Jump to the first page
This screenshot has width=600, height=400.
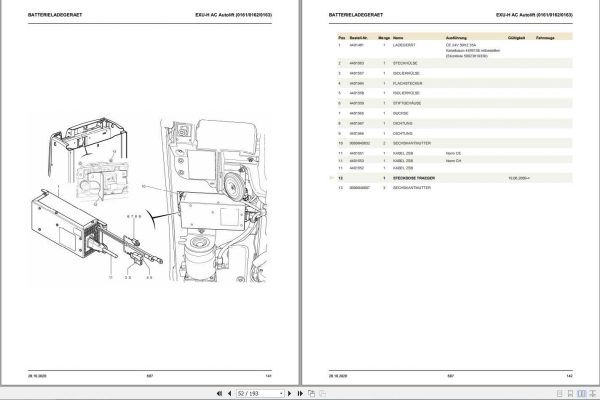tap(219, 393)
